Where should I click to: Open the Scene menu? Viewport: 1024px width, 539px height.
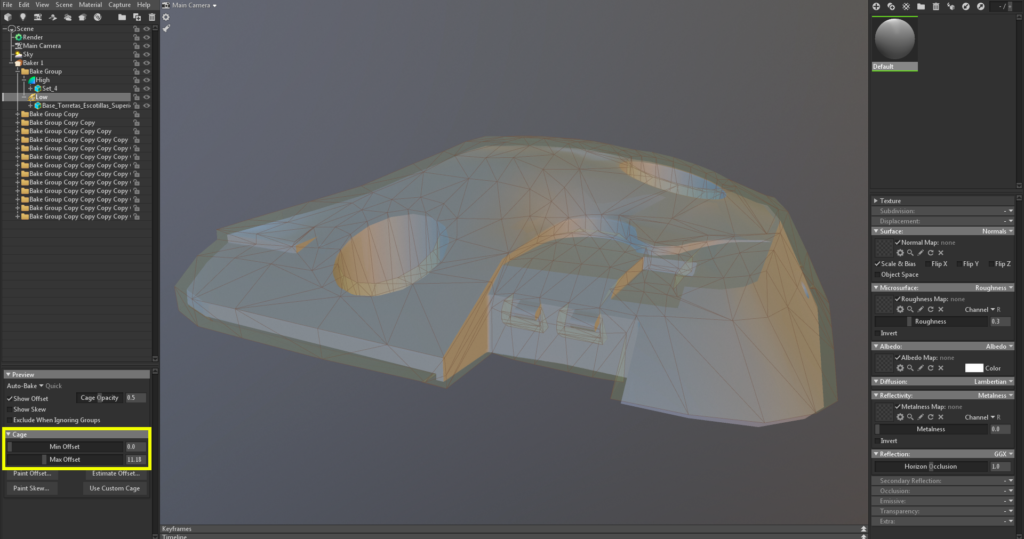[64, 5]
